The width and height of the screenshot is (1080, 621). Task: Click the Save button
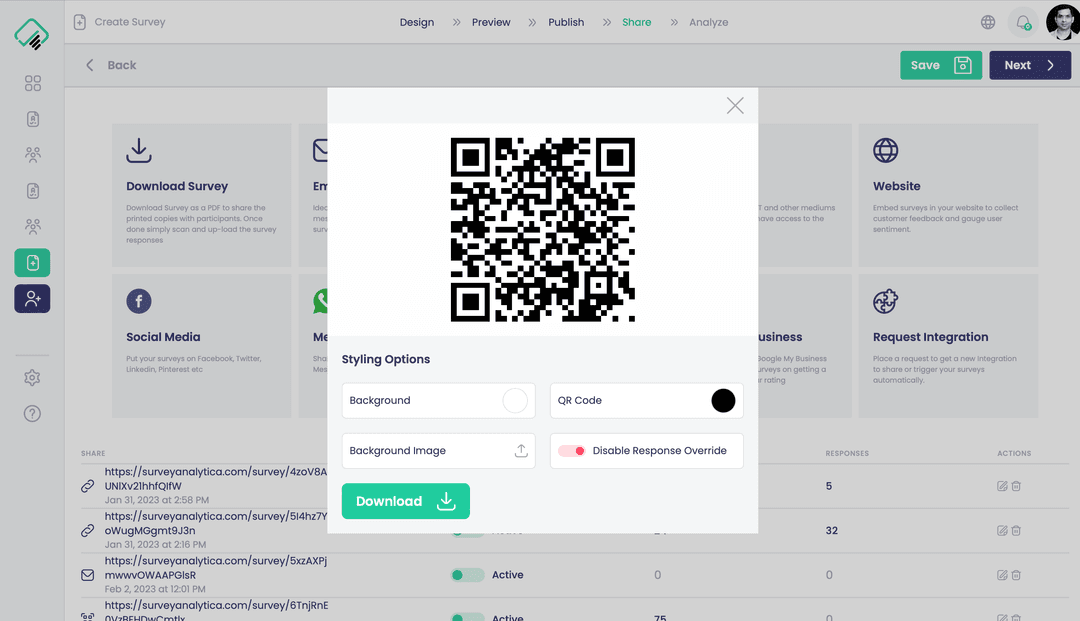tap(940, 65)
